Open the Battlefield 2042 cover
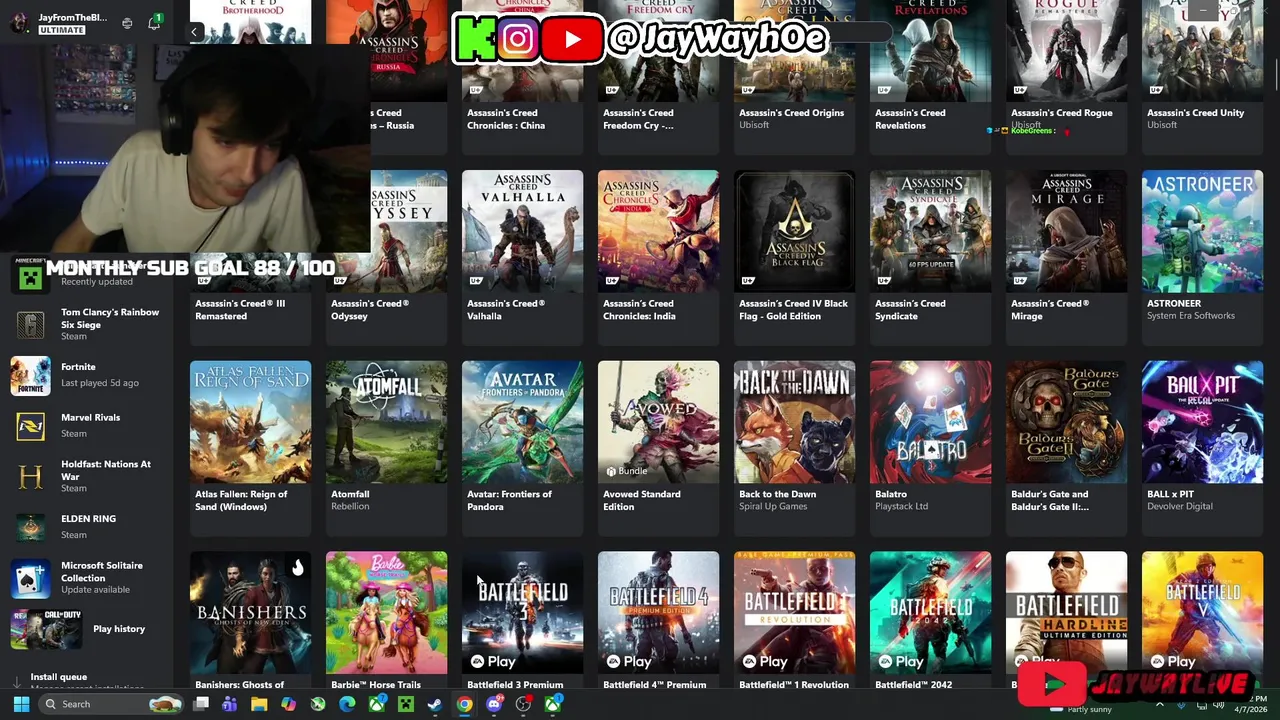 click(930, 613)
